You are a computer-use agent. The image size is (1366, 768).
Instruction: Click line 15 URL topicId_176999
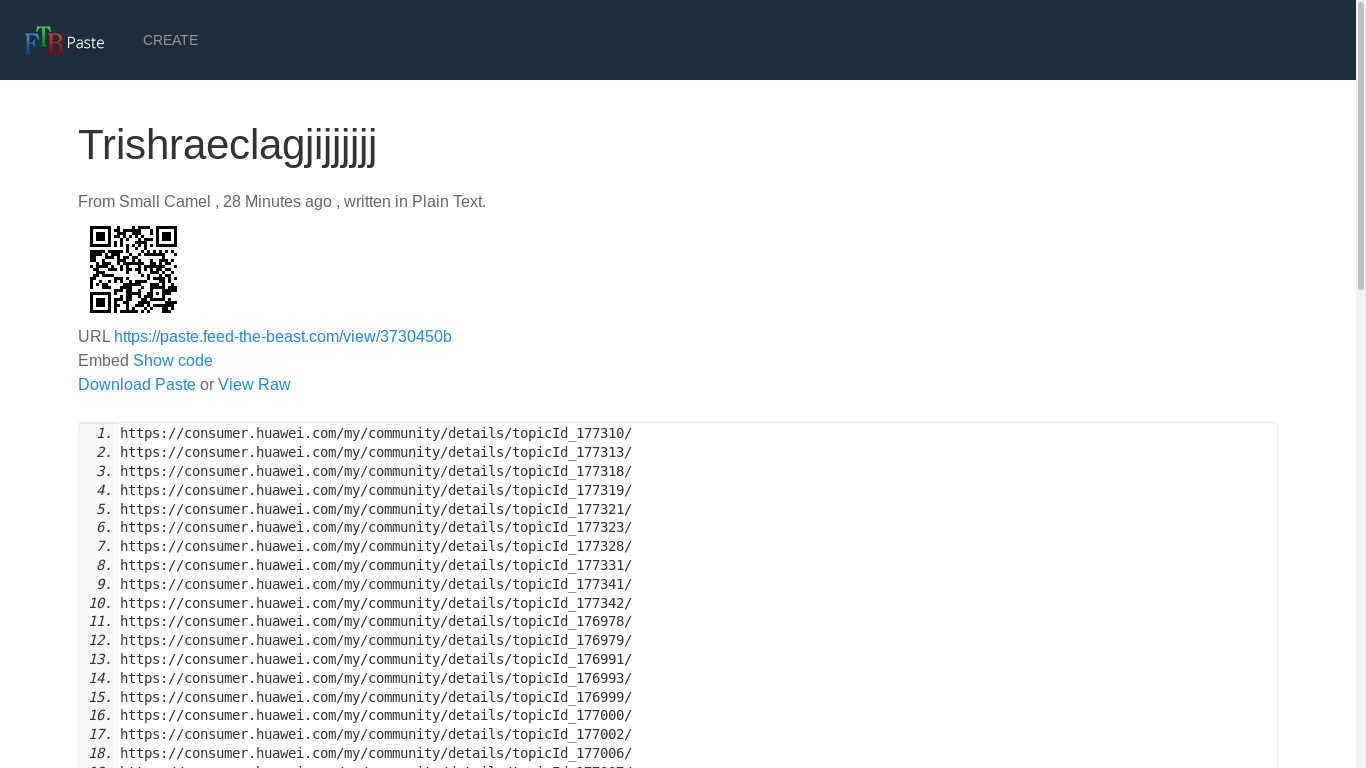point(376,697)
